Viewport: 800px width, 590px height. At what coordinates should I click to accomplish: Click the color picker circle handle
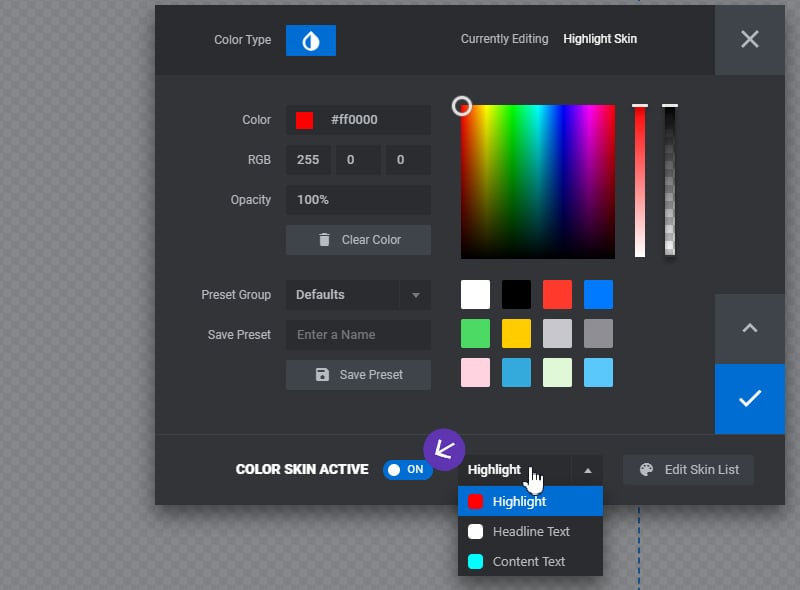[x=462, y=106]
